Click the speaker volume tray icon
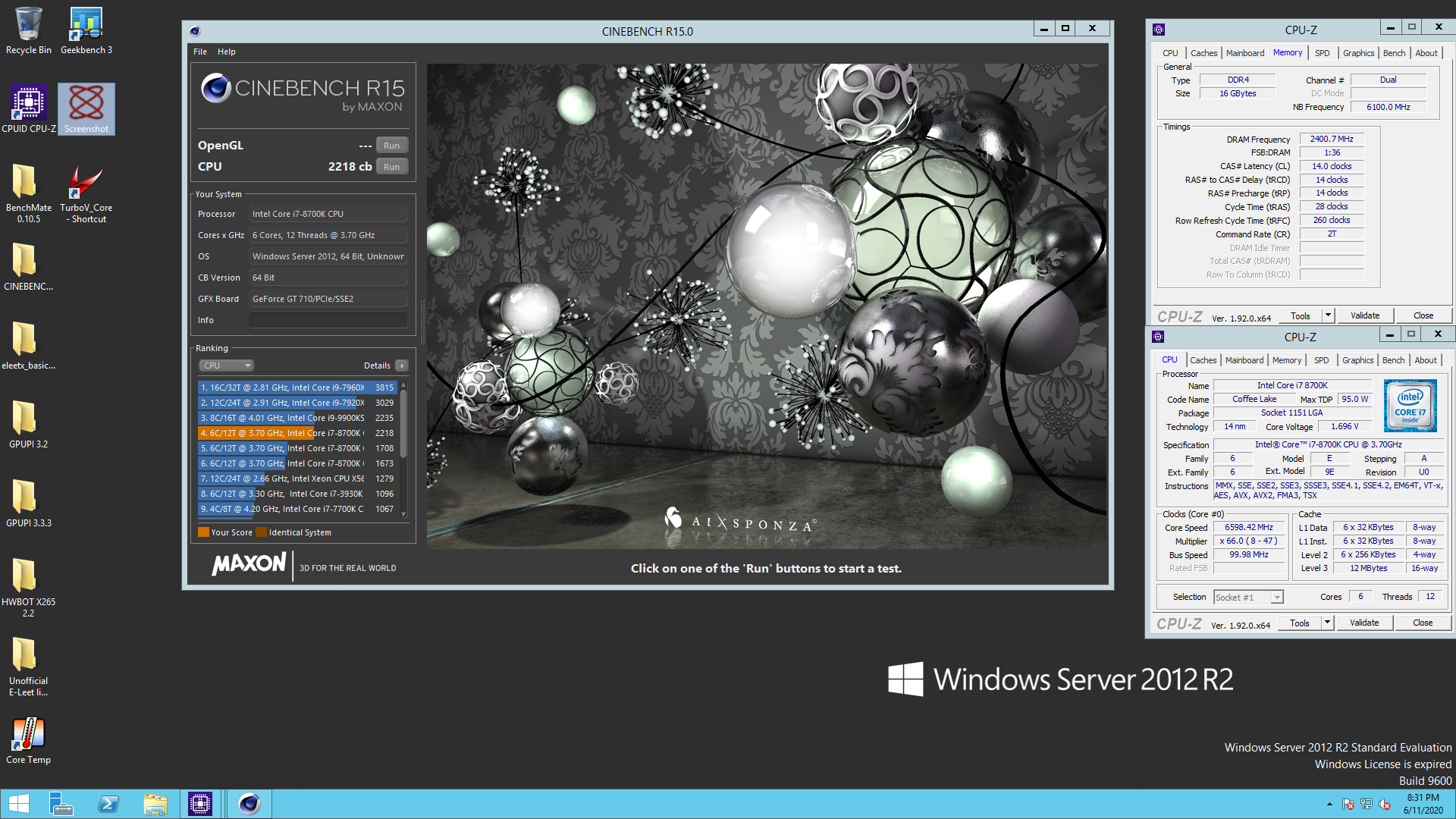The image size is (1456, 819). point(1385,804)
